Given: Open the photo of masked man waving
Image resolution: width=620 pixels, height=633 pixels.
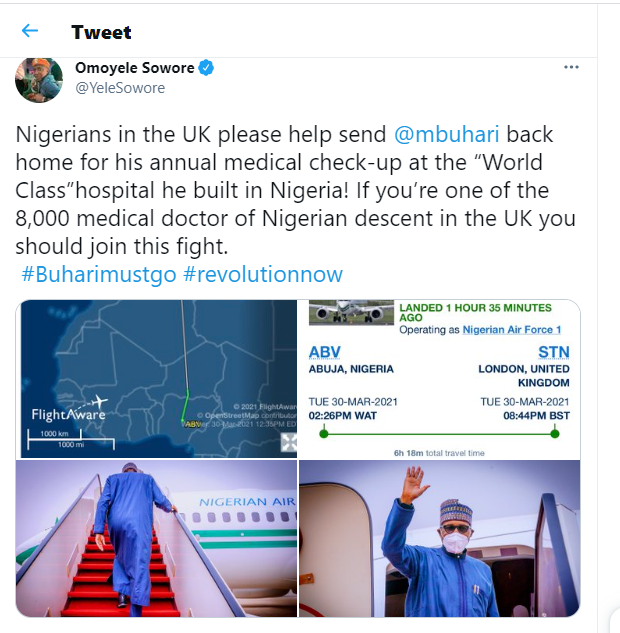Looking at the screenshot, I should [x=440, y=538].
